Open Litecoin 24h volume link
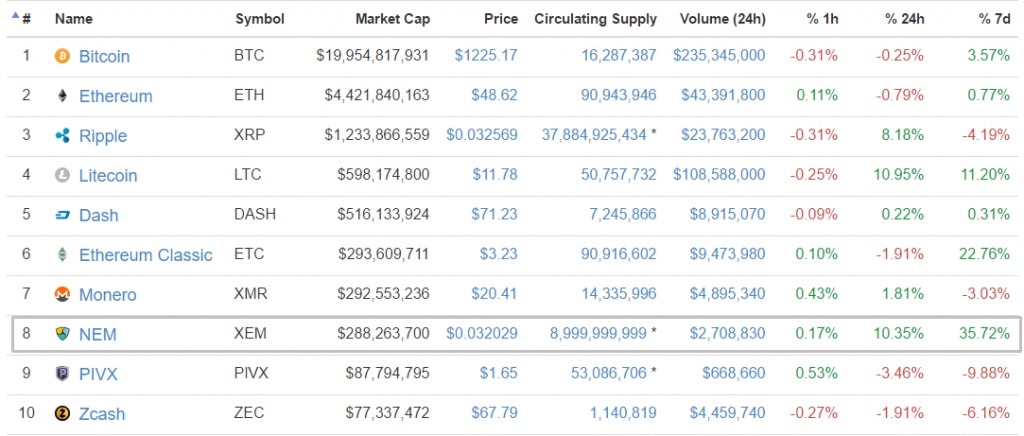 coord(719,175)
